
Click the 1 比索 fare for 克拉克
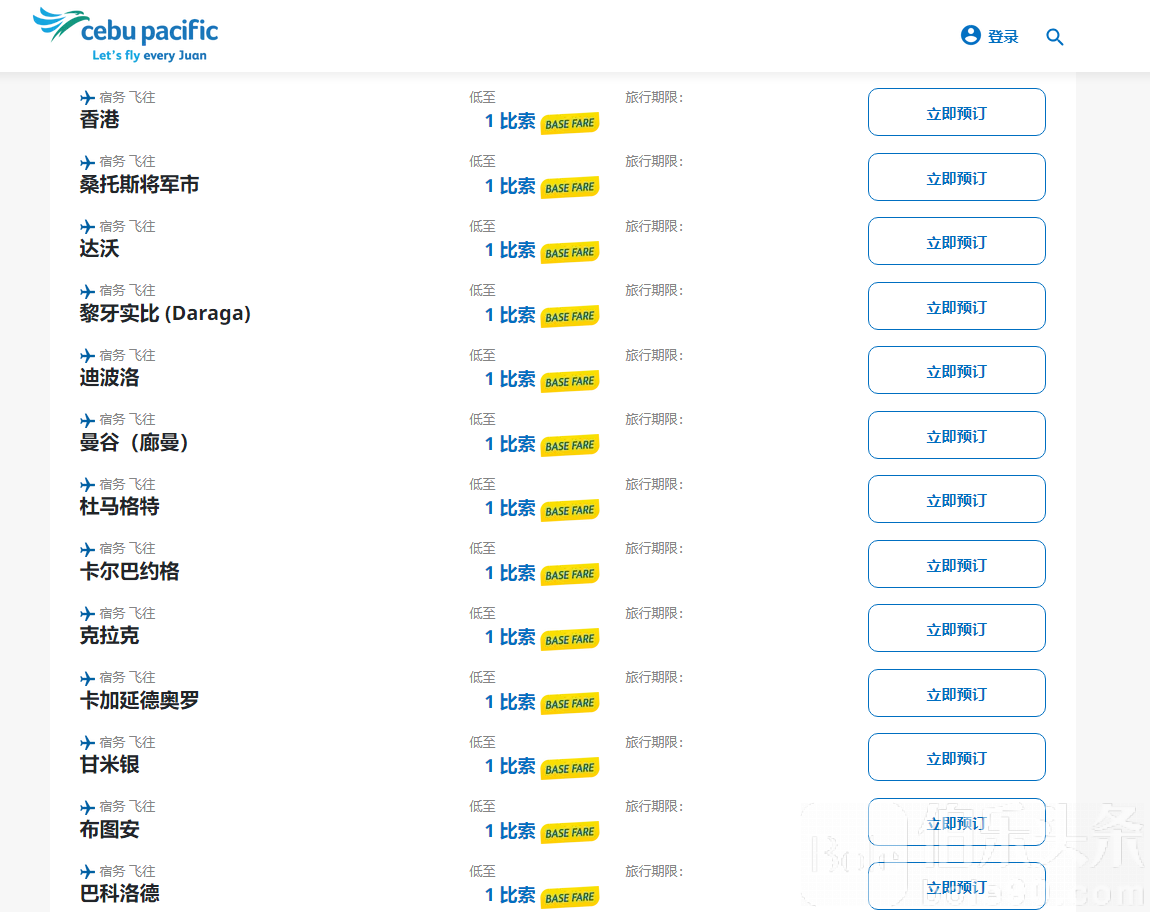point(510,637)
